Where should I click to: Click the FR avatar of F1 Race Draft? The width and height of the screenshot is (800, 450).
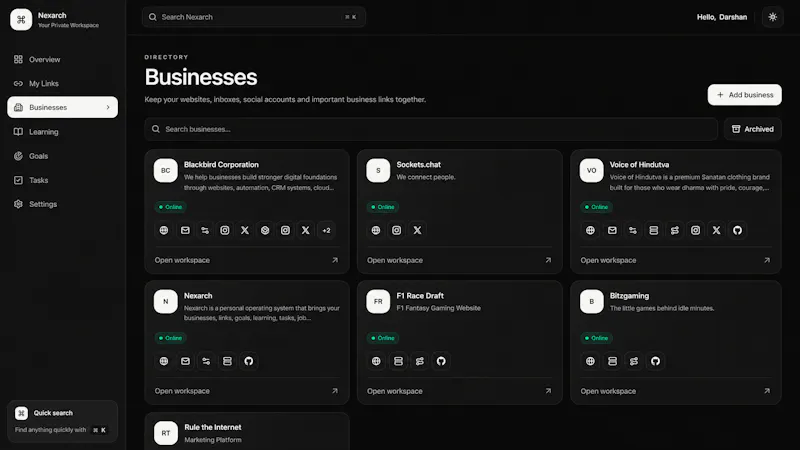[378, 302]
